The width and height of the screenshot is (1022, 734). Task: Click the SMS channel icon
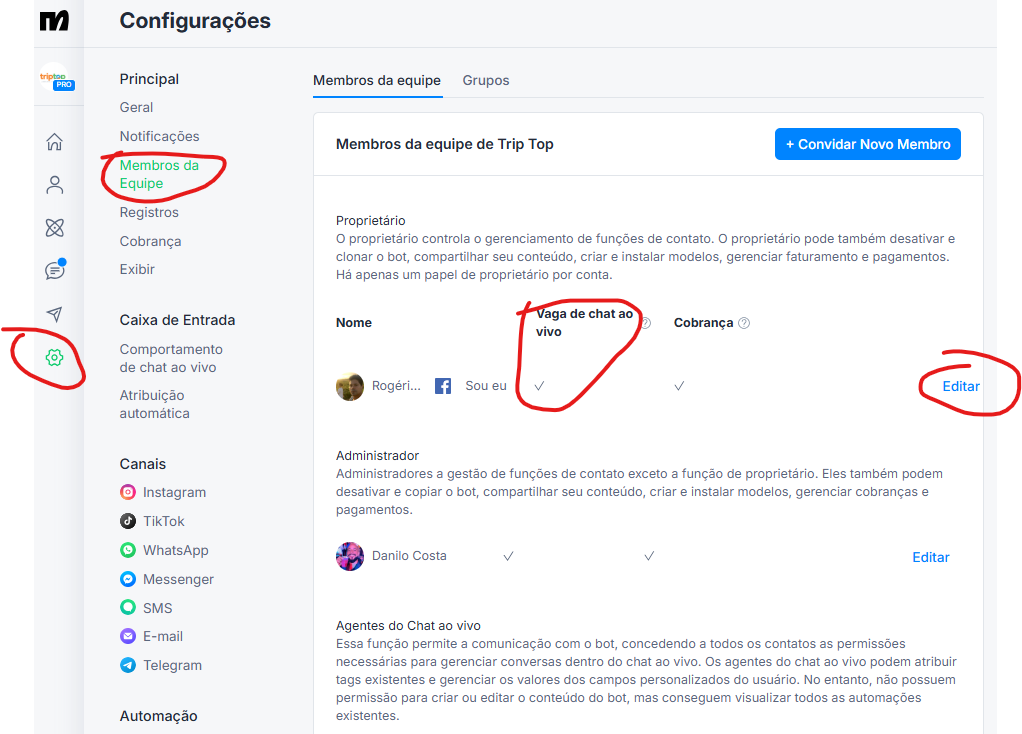128,608
